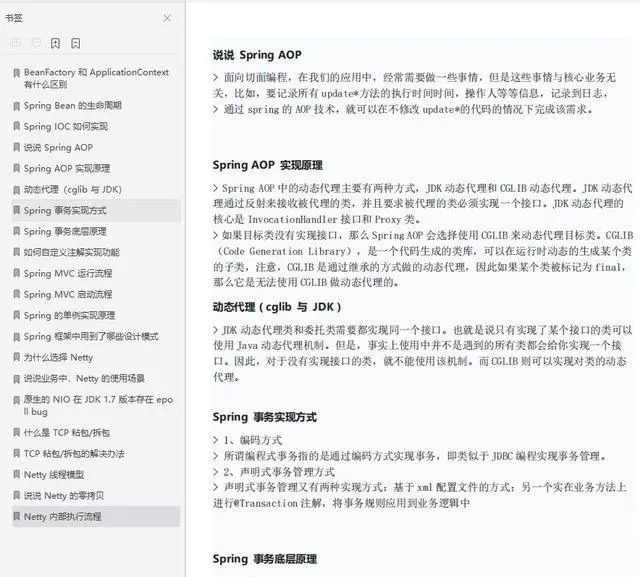Open the 'BeanFactory 和 ApplicationContext 有什么区别' bookmark
640x577 pixels.
pyautogui.click(x=96, y=78)
